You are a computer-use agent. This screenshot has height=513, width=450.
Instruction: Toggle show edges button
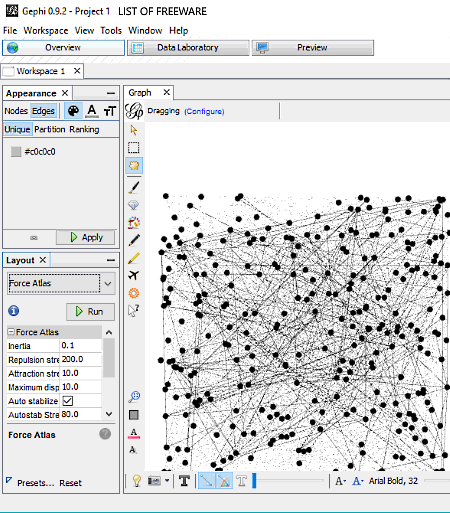point(207,481)
